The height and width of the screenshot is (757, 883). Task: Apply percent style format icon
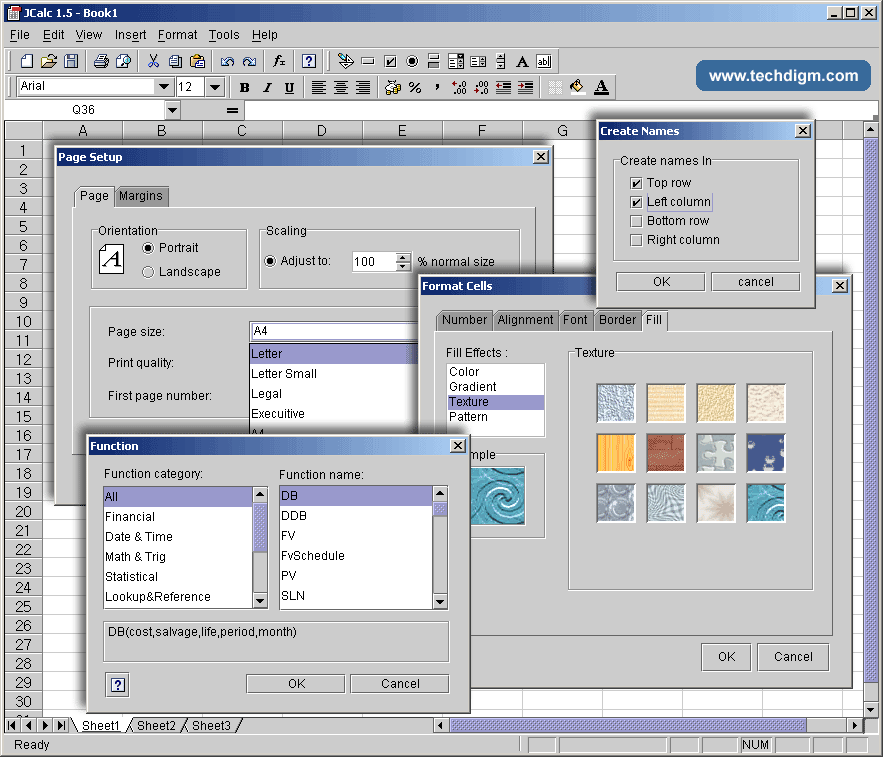(x=414, y=88)
